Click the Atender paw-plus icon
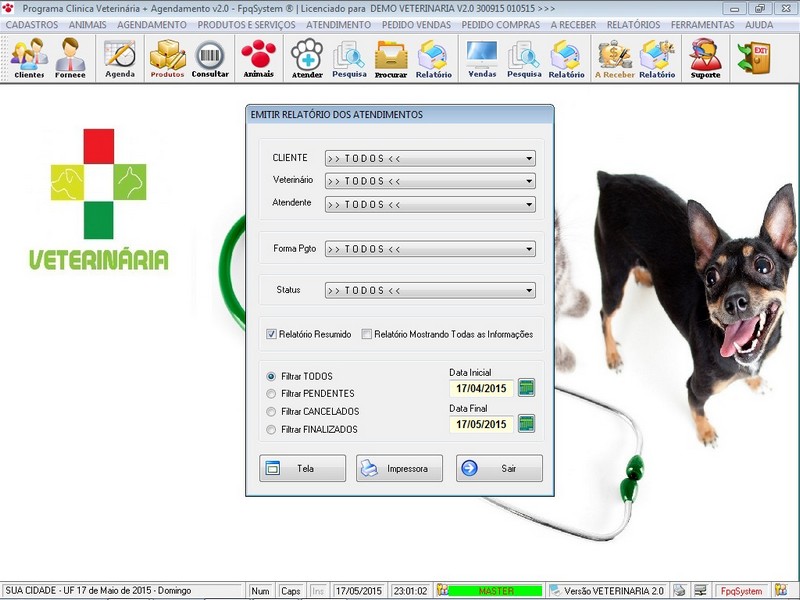The height and width of the screenshot is (600, 800). click(307, 58)
